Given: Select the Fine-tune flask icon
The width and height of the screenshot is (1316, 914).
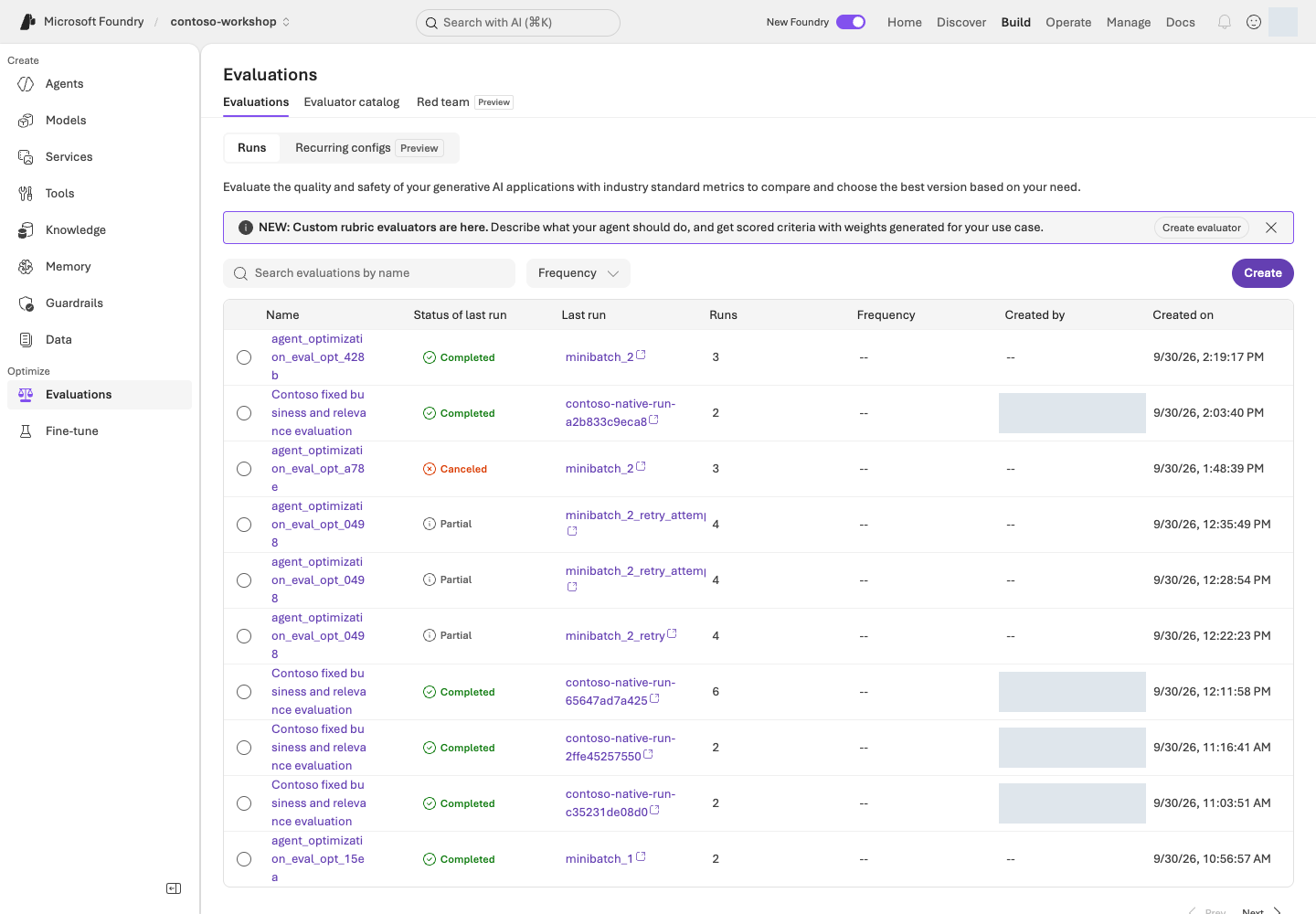Looking at the screenshot, I should pos(26,431).
